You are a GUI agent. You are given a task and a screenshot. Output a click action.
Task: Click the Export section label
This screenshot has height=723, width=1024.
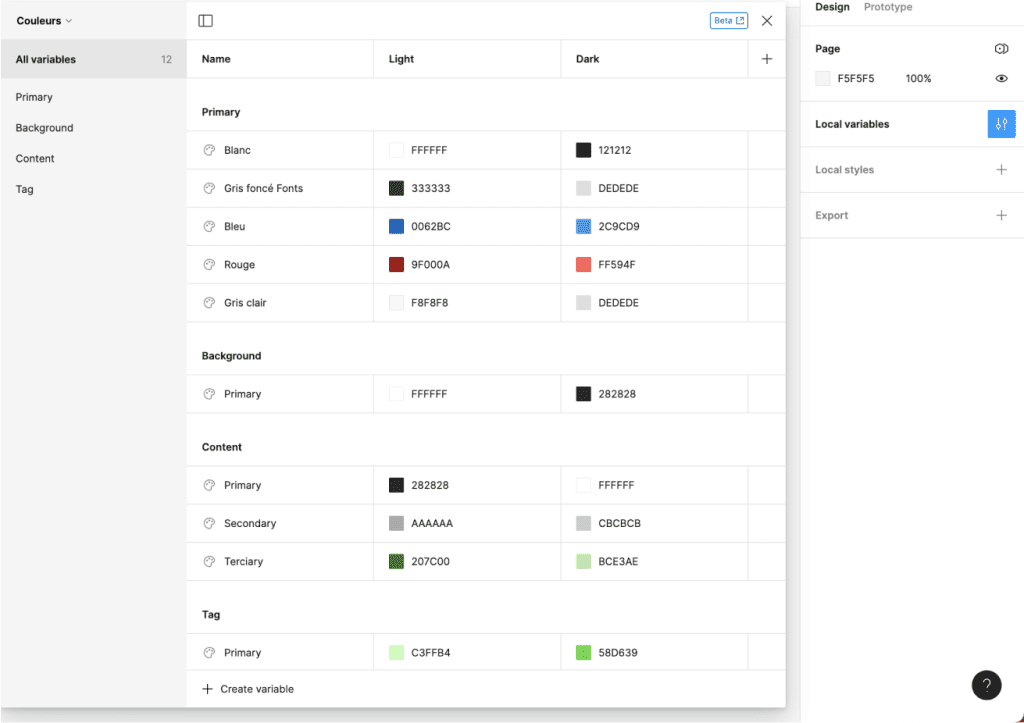pos(831,216)
